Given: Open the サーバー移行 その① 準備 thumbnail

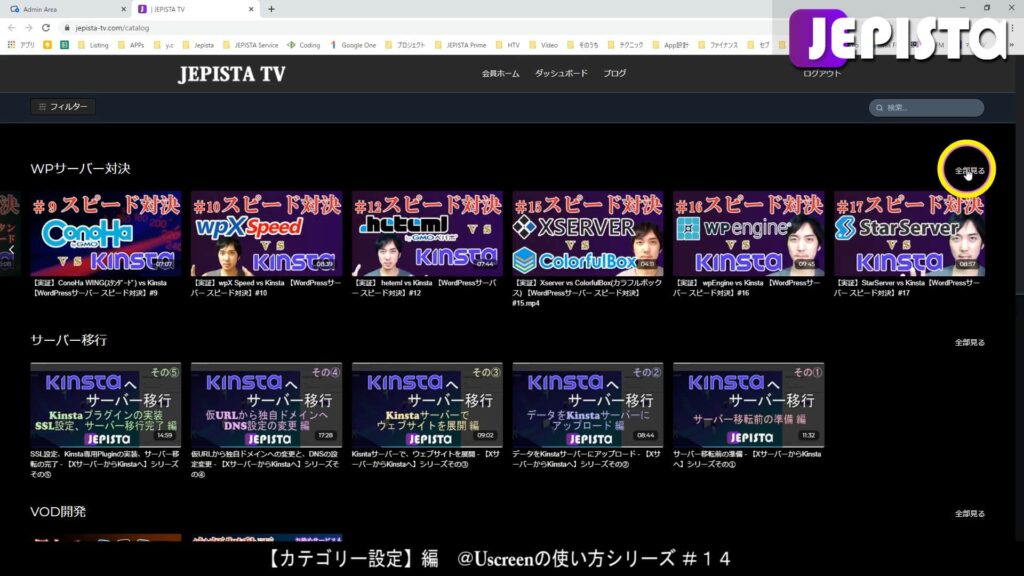Looking at the screenshot, I should coord(748,405).
